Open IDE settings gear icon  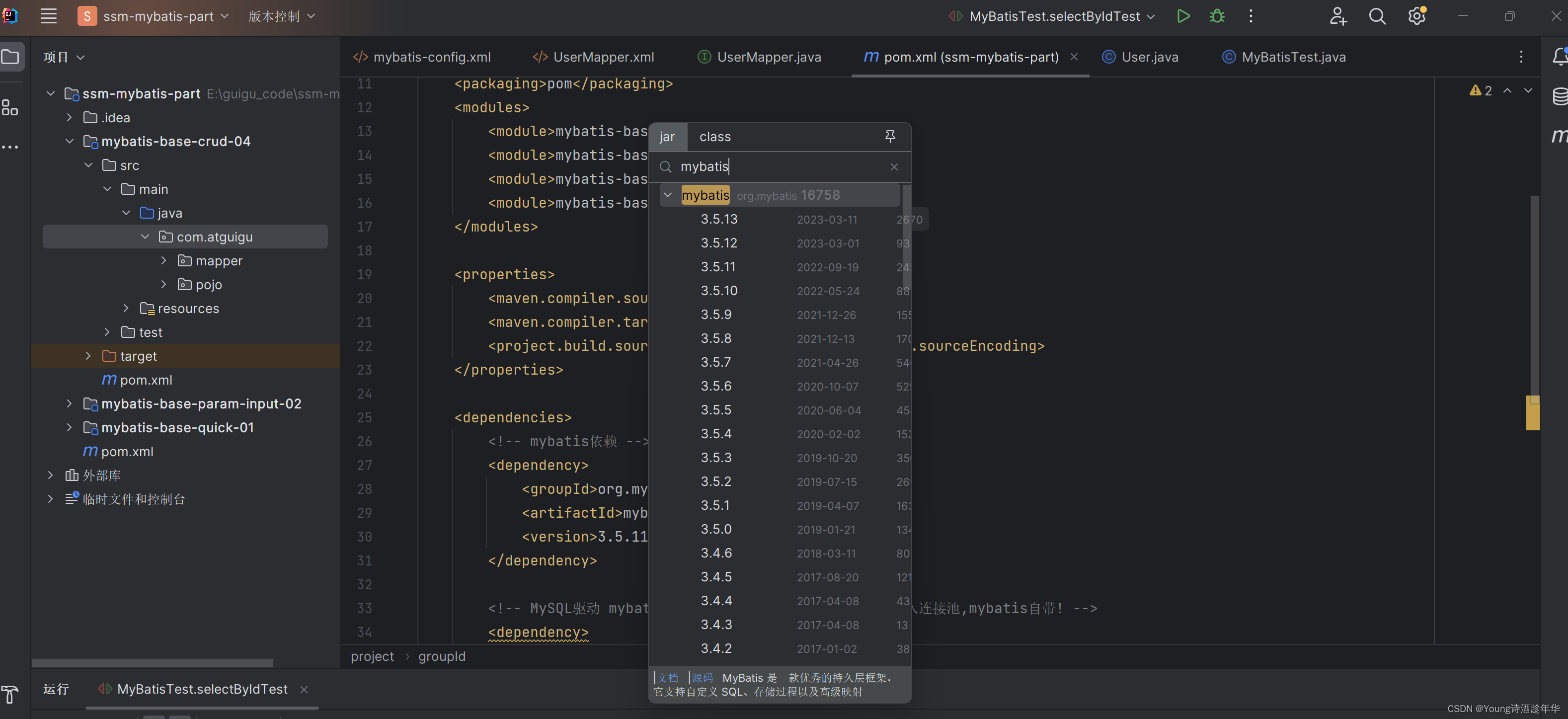pos(1416,16)
